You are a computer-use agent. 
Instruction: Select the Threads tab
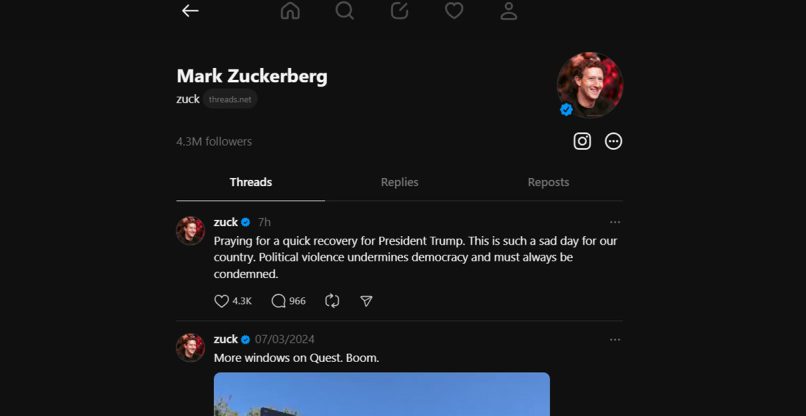tap(251, 182)
